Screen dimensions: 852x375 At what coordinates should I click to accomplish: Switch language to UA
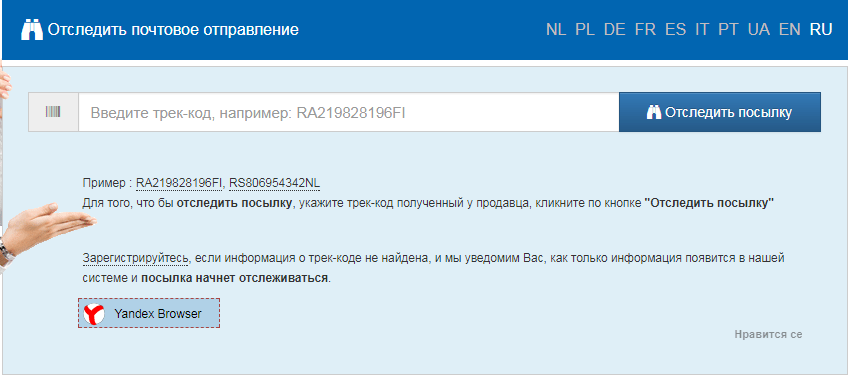[x=759, y=29]
